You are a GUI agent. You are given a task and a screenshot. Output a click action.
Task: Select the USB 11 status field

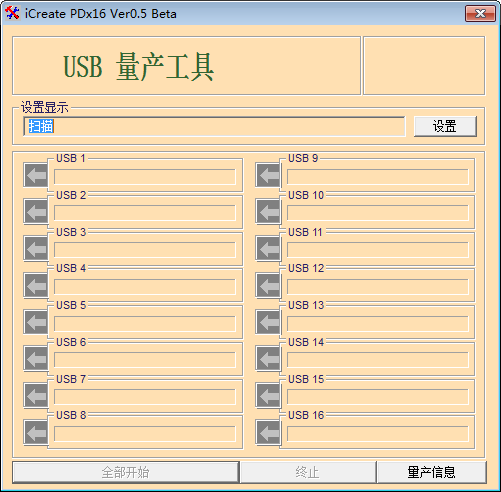378,250
